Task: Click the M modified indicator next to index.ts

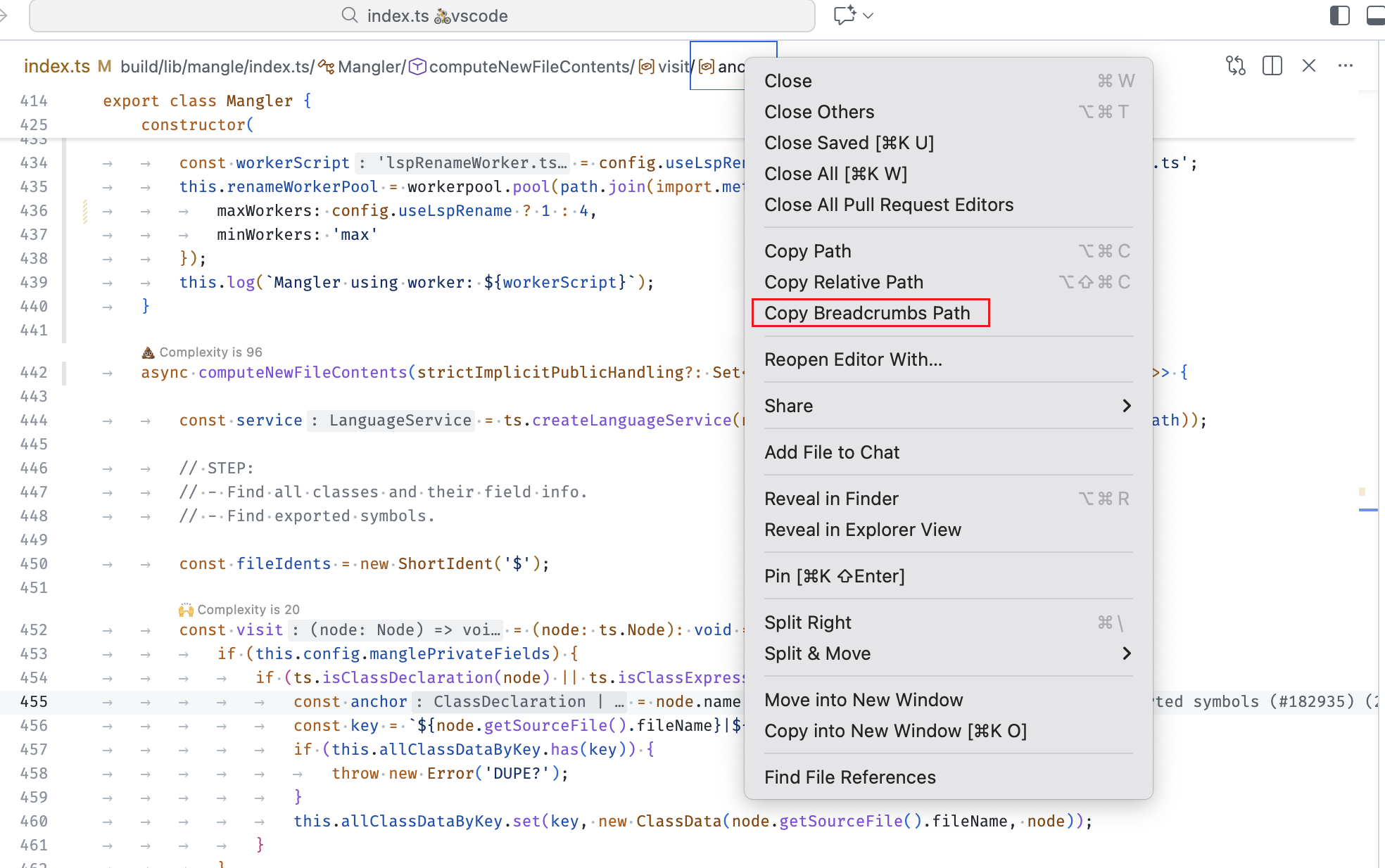Action: point(104,65)
